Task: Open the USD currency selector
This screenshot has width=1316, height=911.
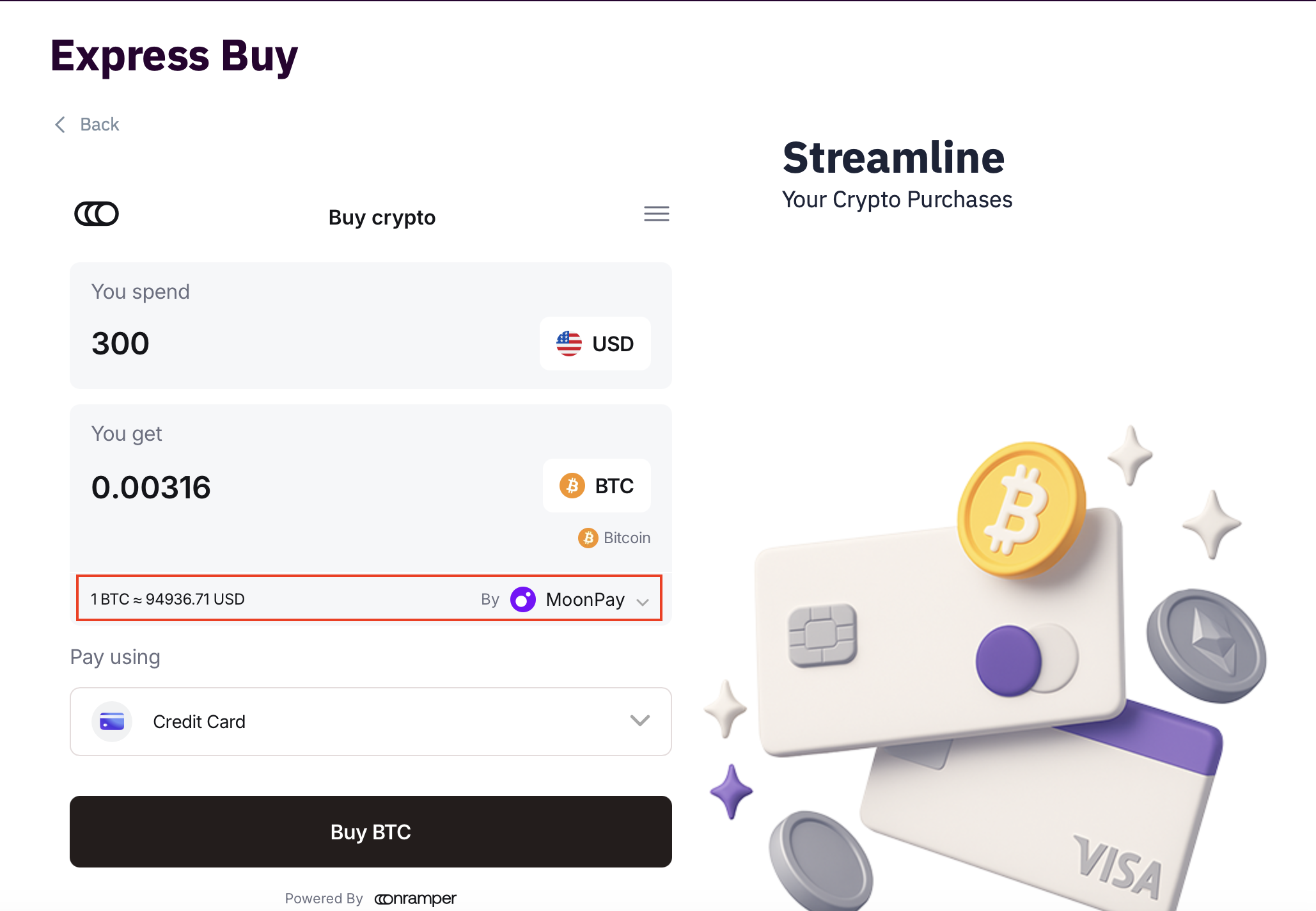Action: click(x=595, y=344)
